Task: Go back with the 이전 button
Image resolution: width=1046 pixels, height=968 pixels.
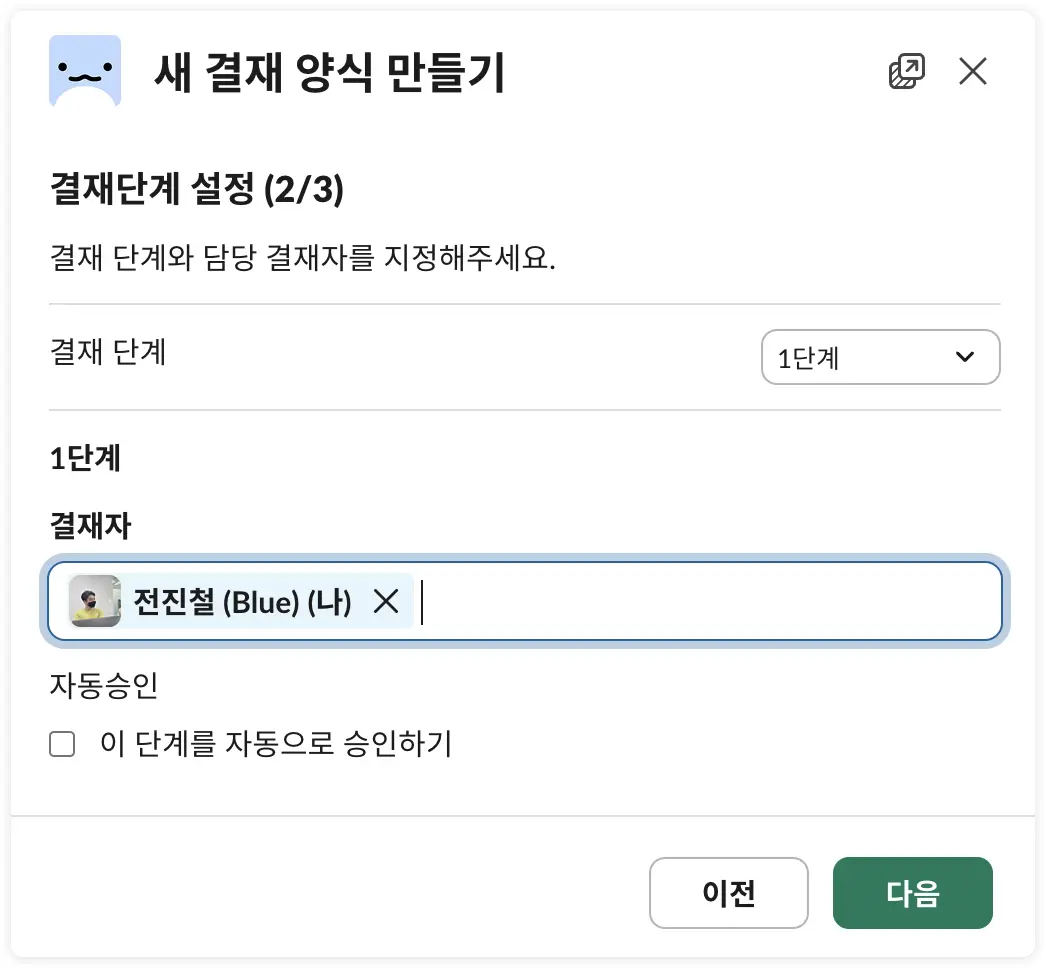Action: 728,893
